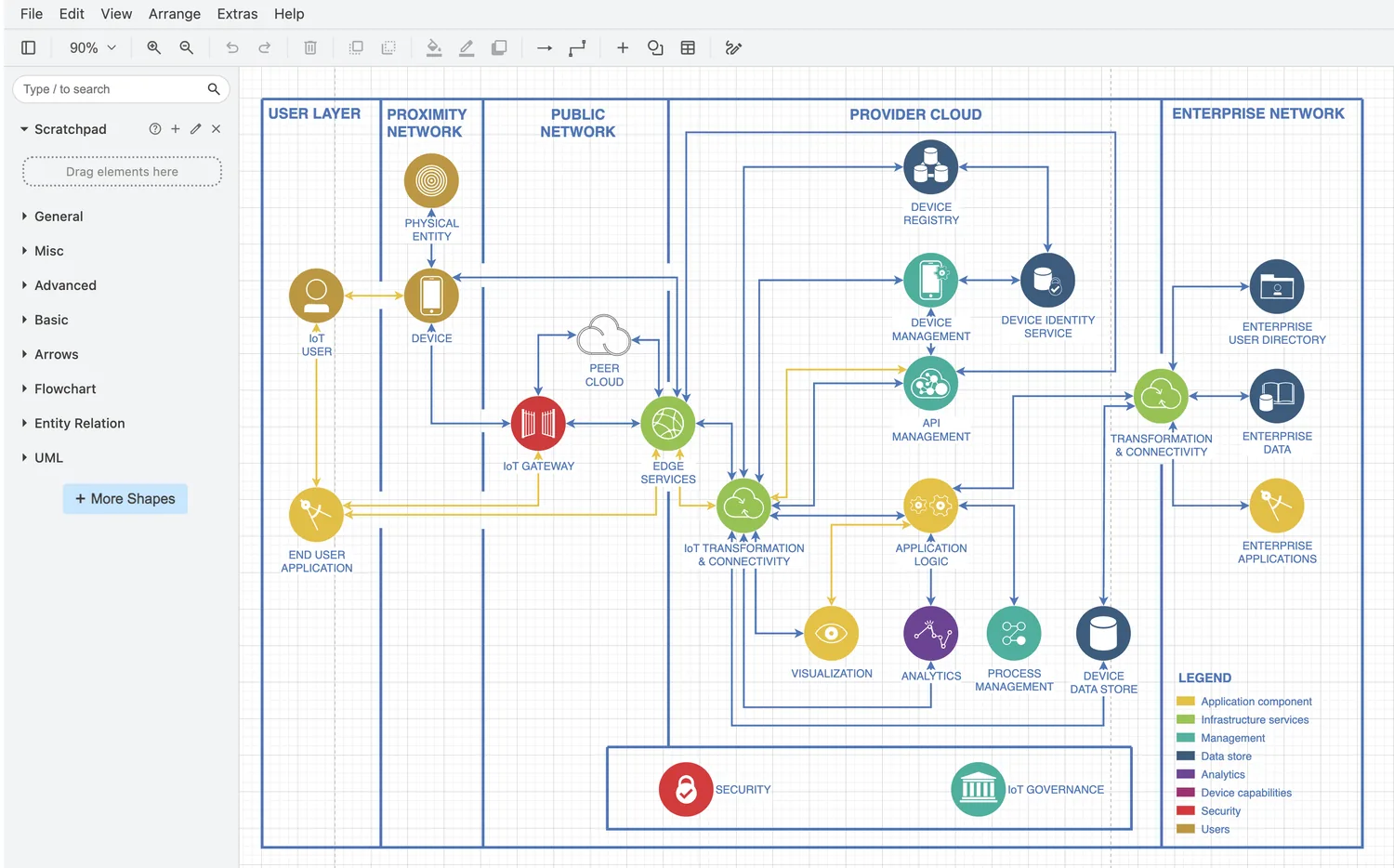Click the Scratchpad help question icon
1394x868 pixels.
pyautogui.click(x=155, y=129)
